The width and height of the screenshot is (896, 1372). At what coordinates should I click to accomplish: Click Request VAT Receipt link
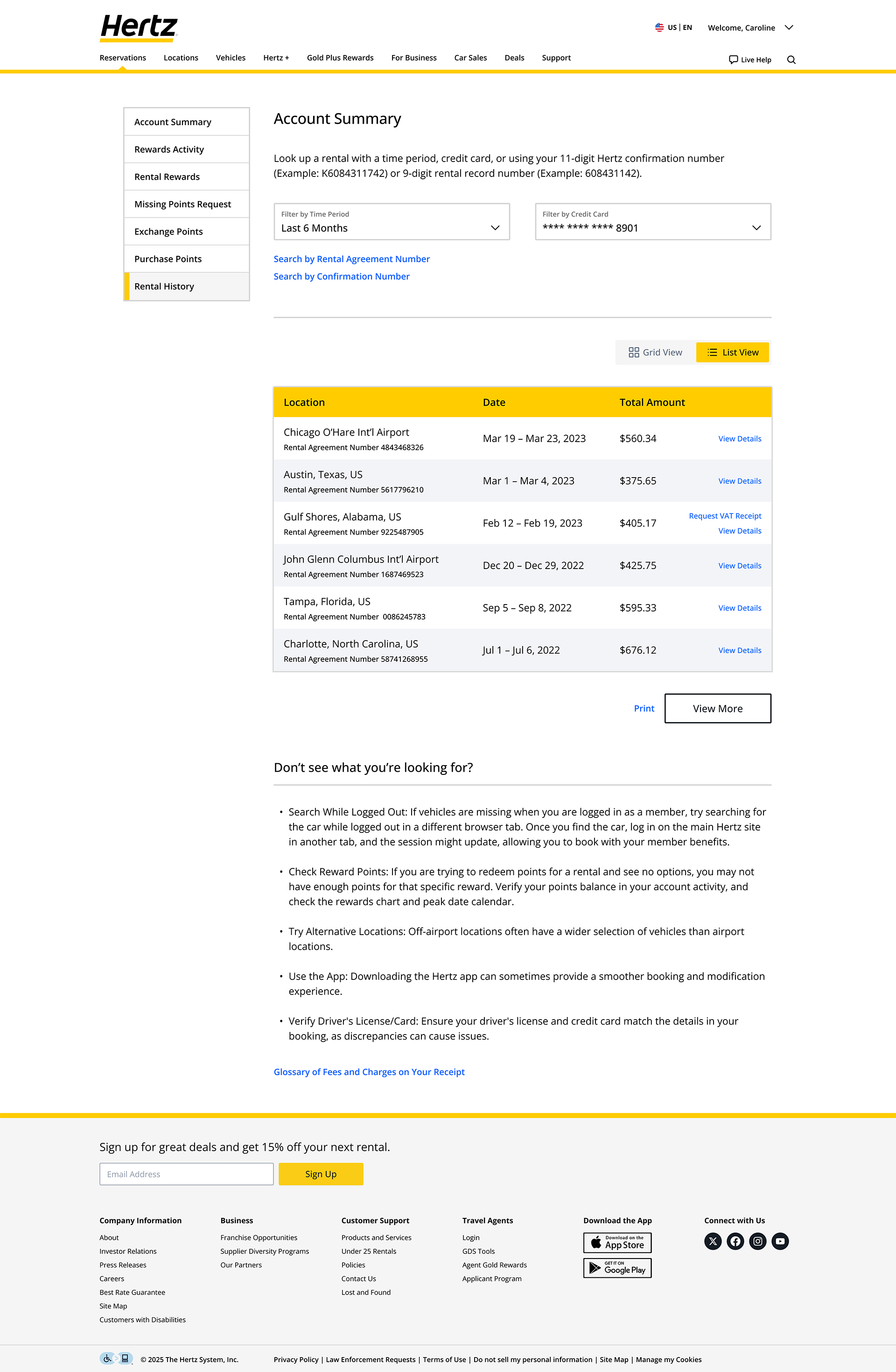click(x=725, y=516)
